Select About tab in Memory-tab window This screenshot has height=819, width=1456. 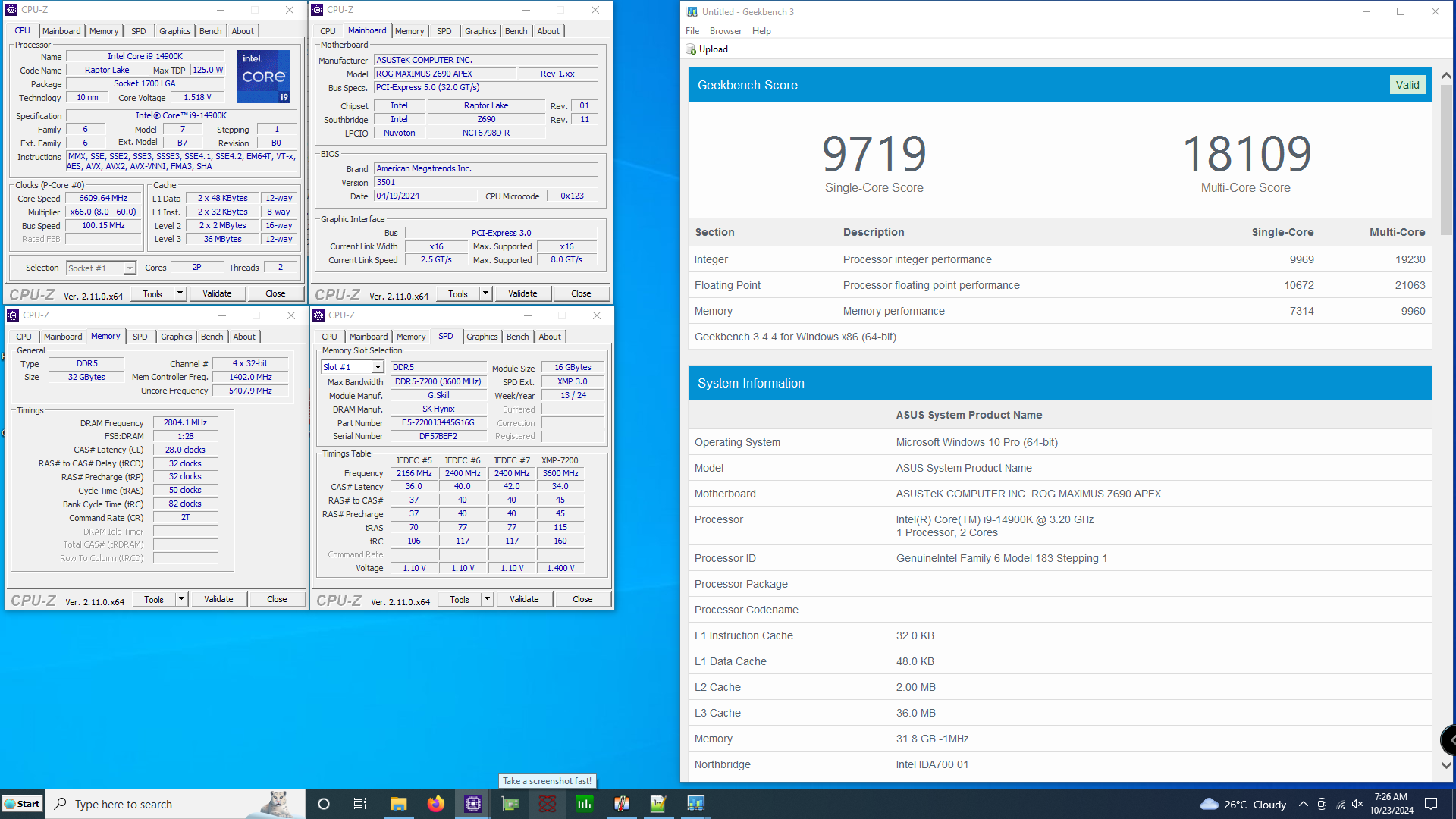click(244, 337)
